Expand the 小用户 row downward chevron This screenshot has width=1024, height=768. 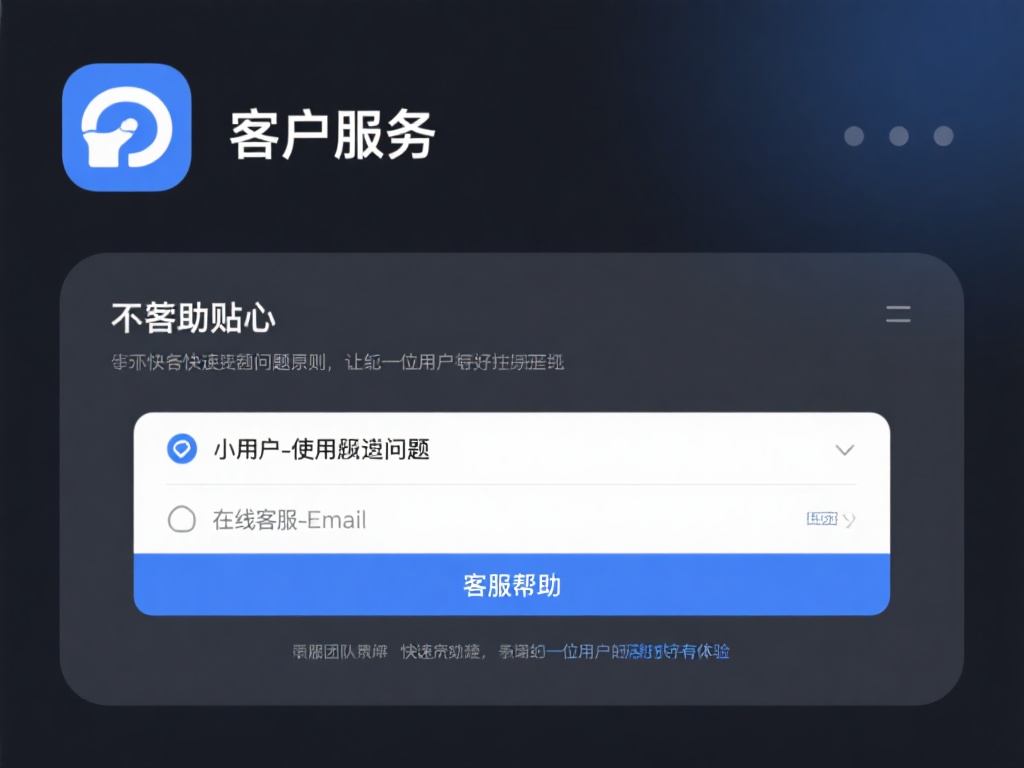point(844,450)
